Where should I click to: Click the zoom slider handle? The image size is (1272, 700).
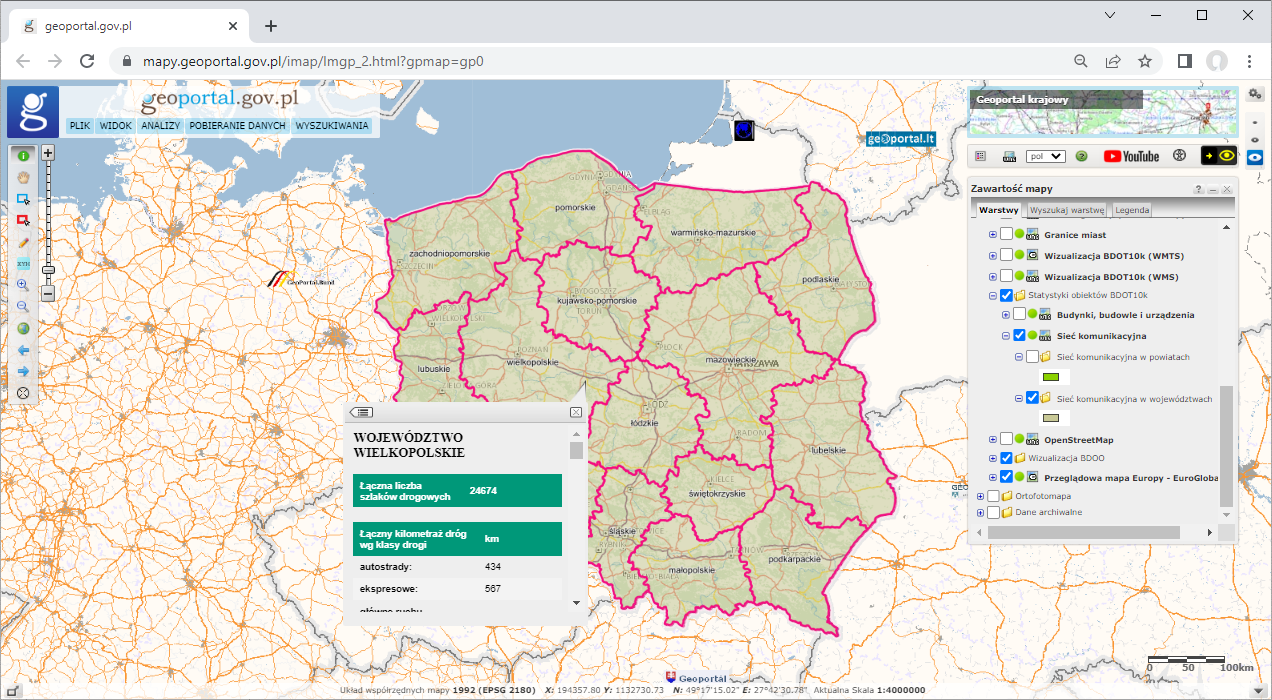pyautogui.click(x=47, y=269)
